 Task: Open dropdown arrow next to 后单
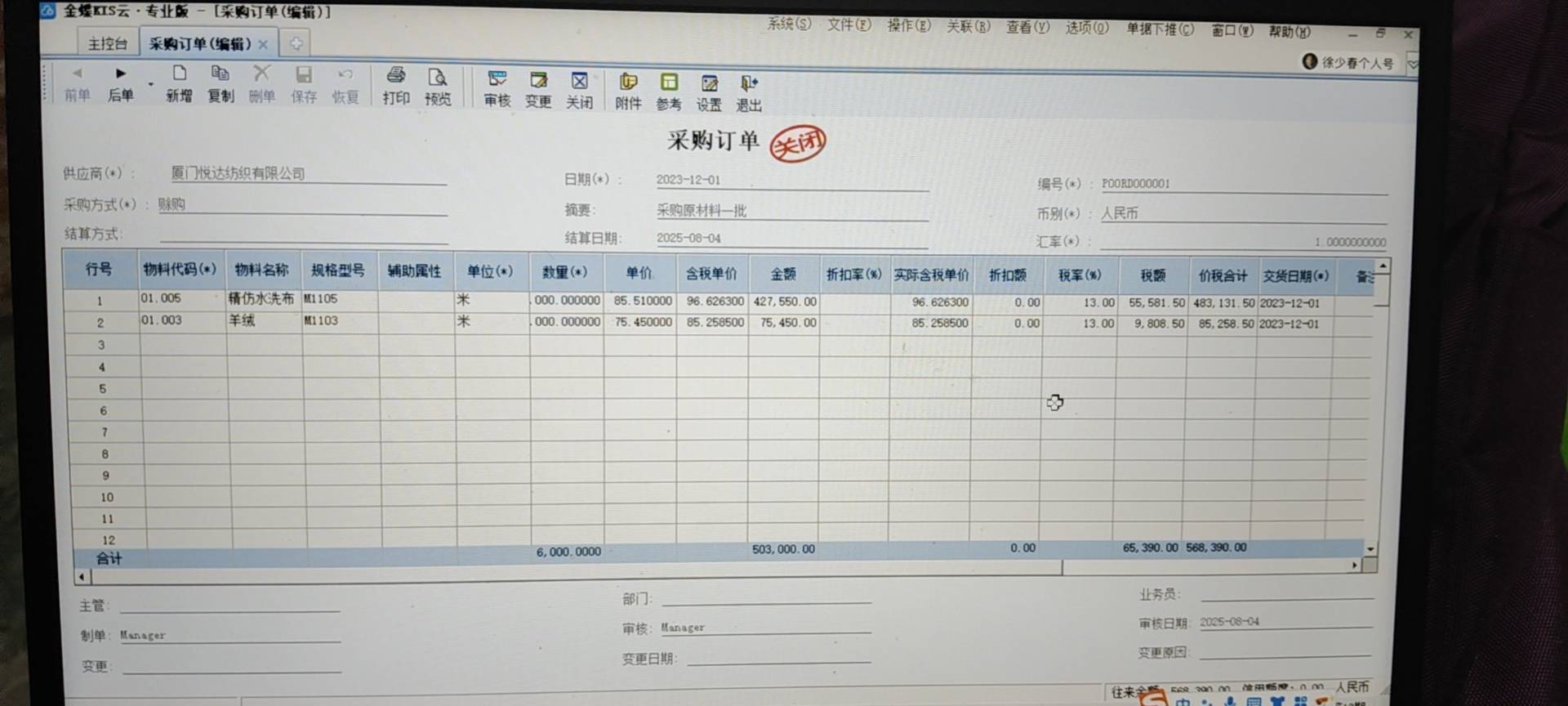click(150, 85)
